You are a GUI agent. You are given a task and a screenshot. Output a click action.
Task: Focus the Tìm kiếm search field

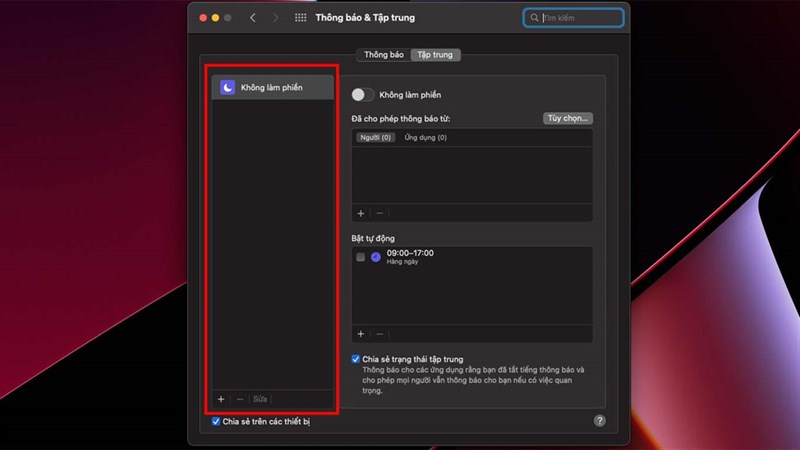tap(573, 18)
